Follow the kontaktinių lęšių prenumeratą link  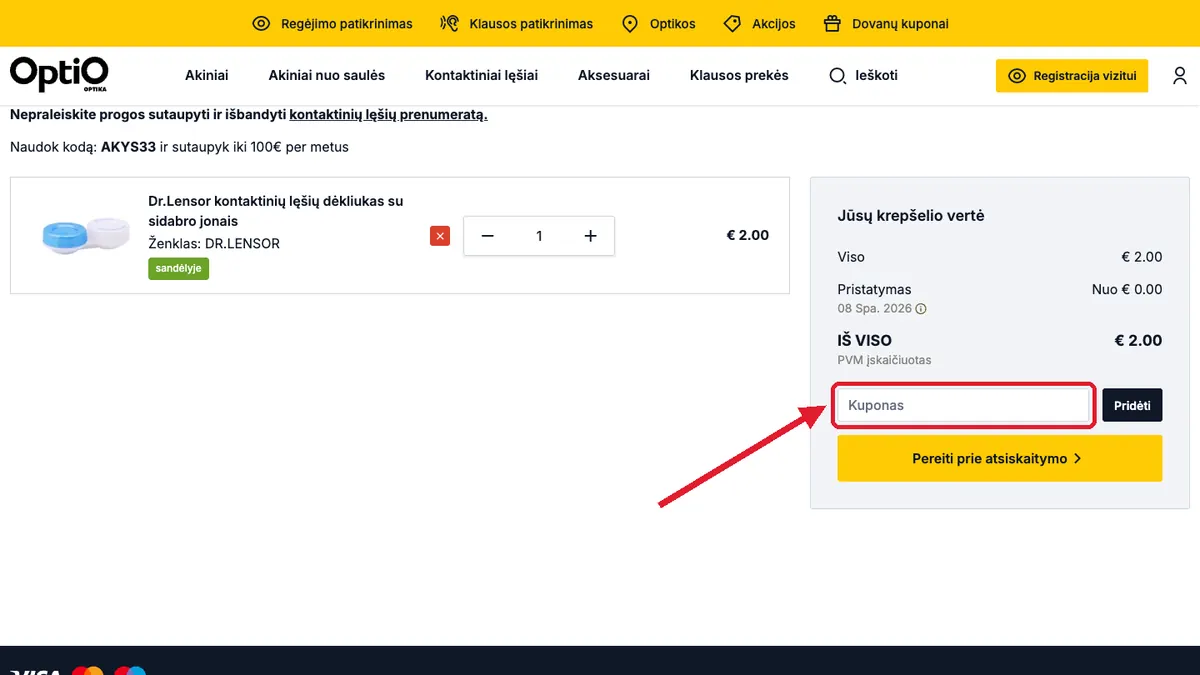point(388,115)
